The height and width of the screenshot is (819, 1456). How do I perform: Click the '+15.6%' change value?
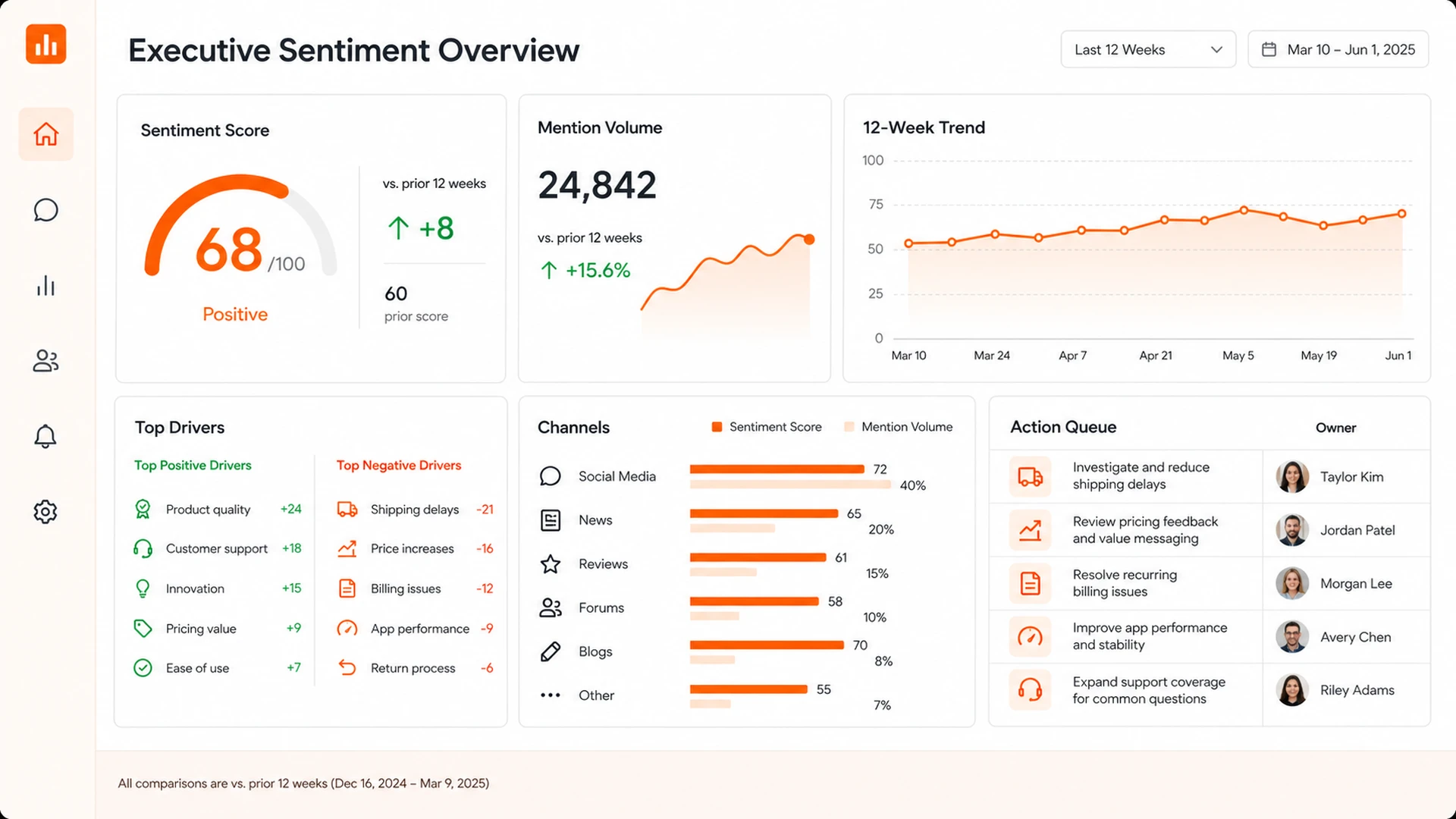pyautogui.click(x=598, y=270)
